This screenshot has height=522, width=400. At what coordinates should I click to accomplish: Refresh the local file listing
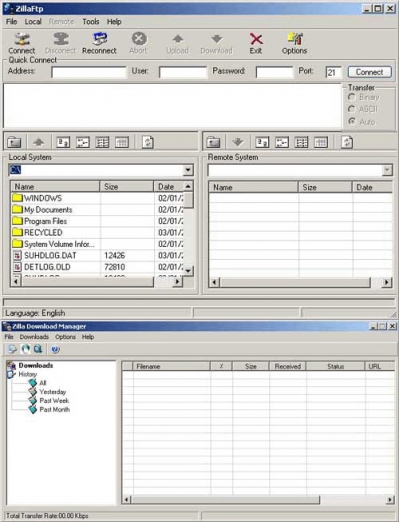[x=148, y=143]
